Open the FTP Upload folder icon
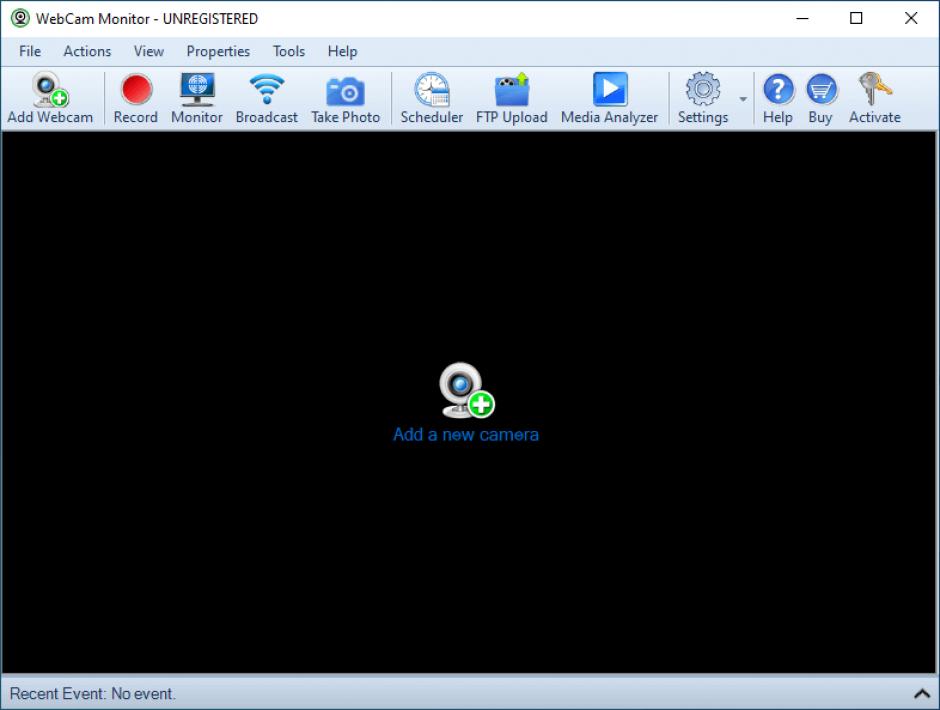Viewport: 940px width, 710px height. point(512,89)
